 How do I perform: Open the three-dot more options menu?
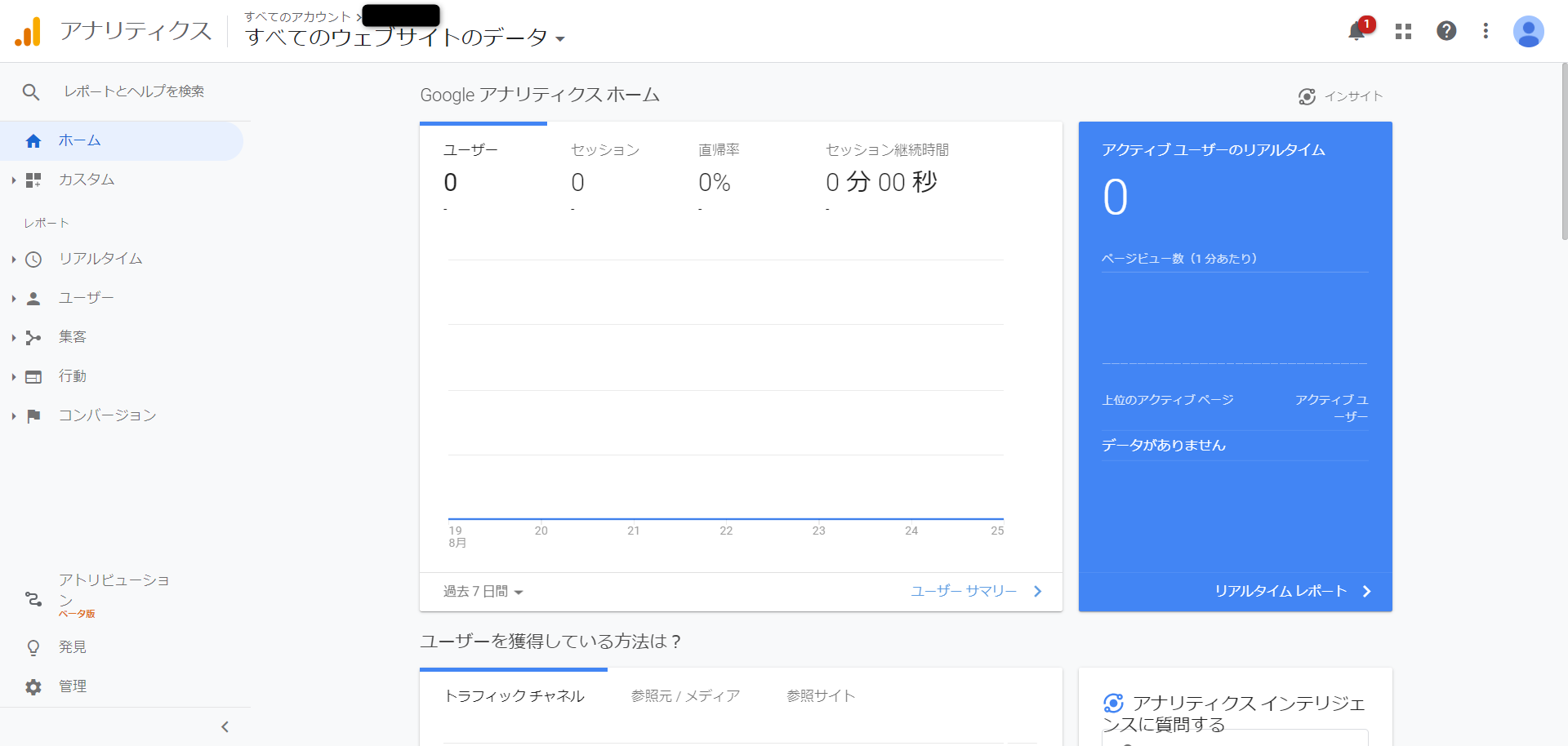pyautogui.click(x=1486, y=31)
